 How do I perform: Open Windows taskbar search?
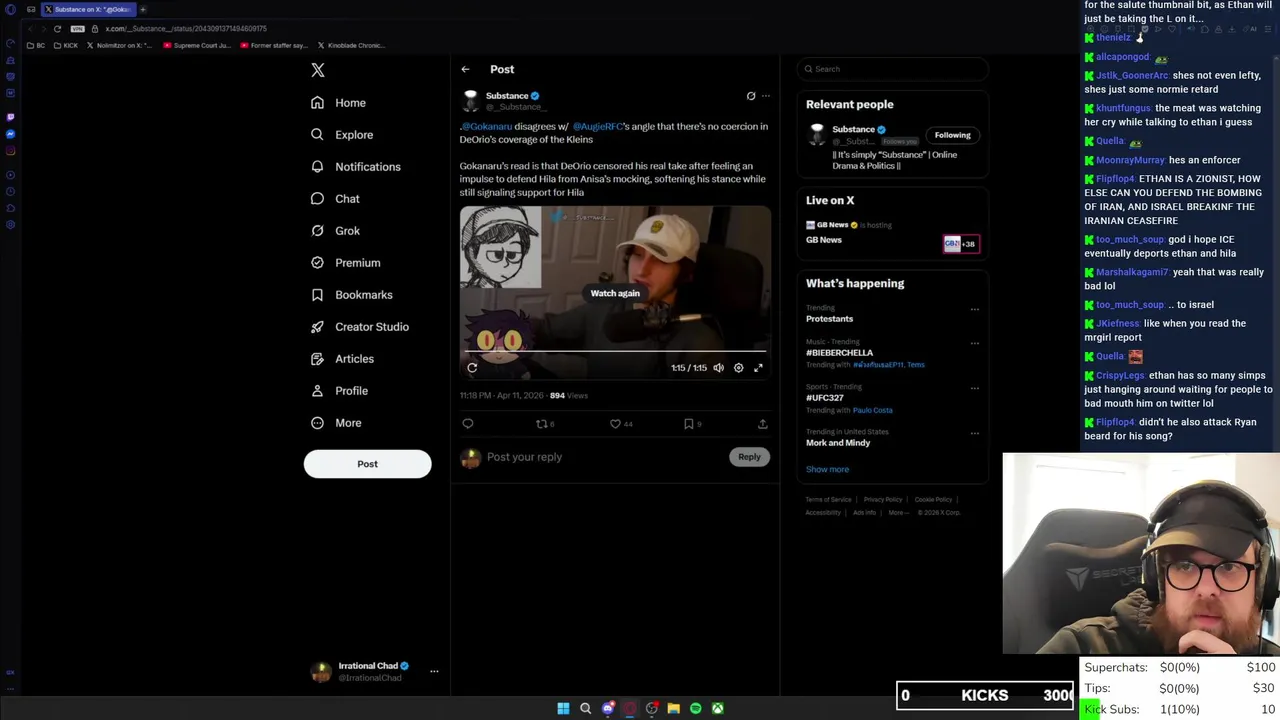click(586, 708)
